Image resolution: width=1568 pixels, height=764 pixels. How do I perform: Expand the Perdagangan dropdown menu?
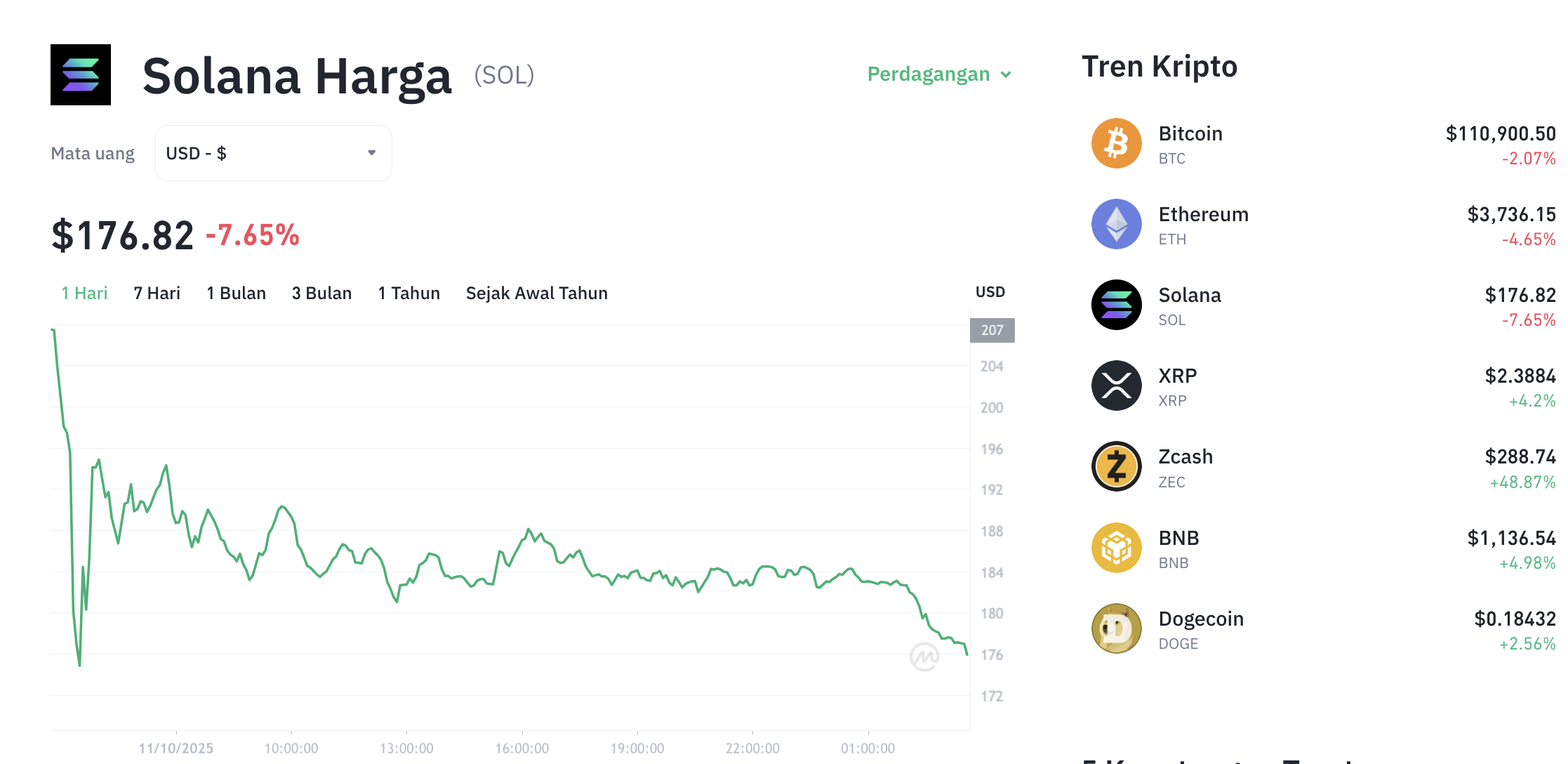click(929, 74)
